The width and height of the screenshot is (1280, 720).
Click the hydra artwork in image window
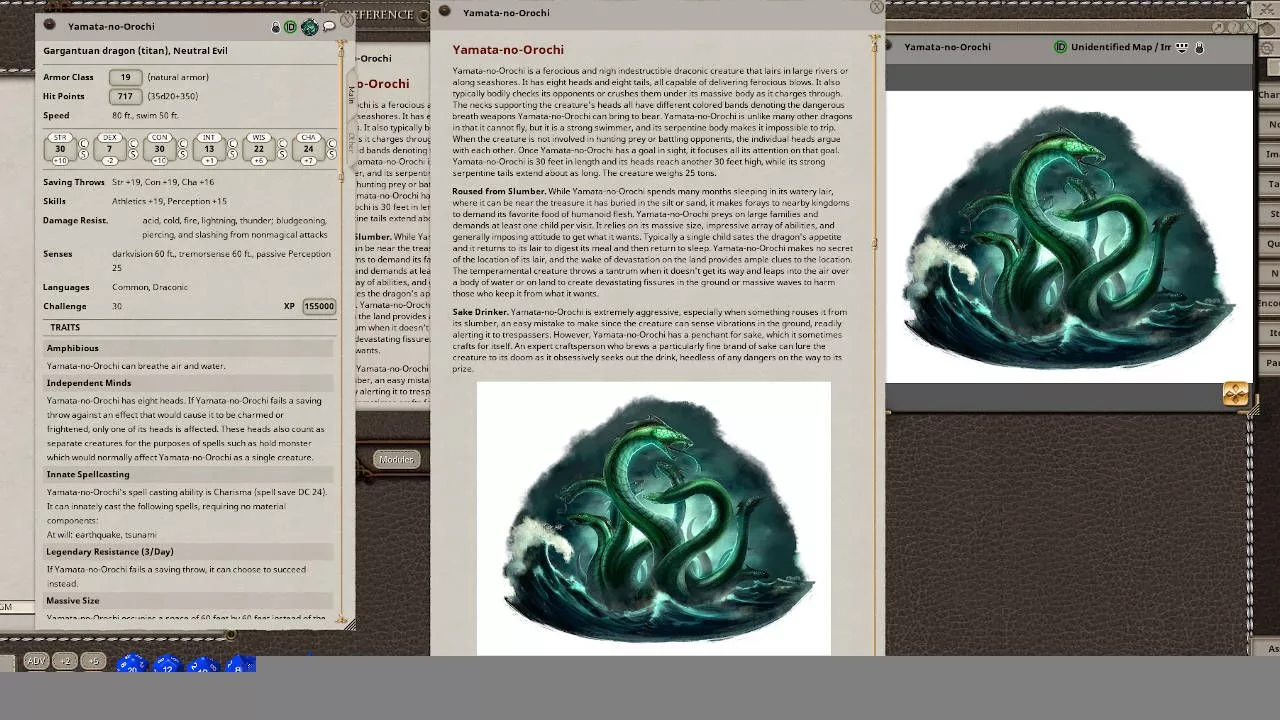pos(1068,236)
